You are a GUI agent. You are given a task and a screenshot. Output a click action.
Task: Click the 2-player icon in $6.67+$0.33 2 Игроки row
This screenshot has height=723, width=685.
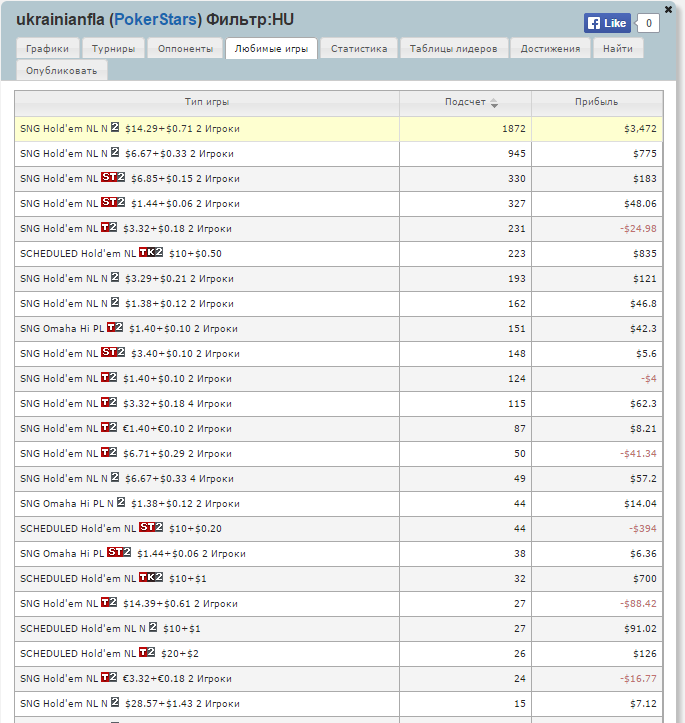click(x=115, y=152)
